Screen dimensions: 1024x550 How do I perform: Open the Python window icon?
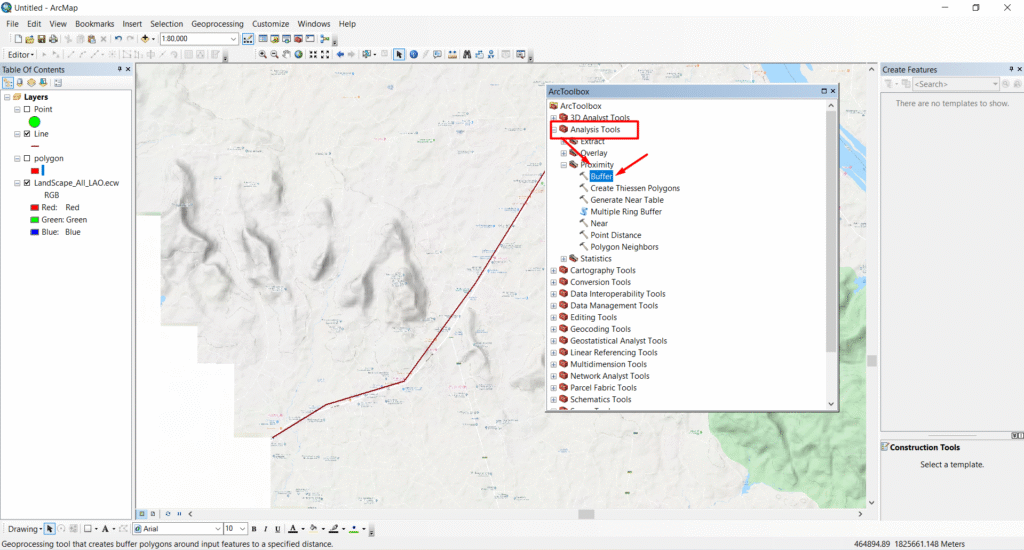310,39
